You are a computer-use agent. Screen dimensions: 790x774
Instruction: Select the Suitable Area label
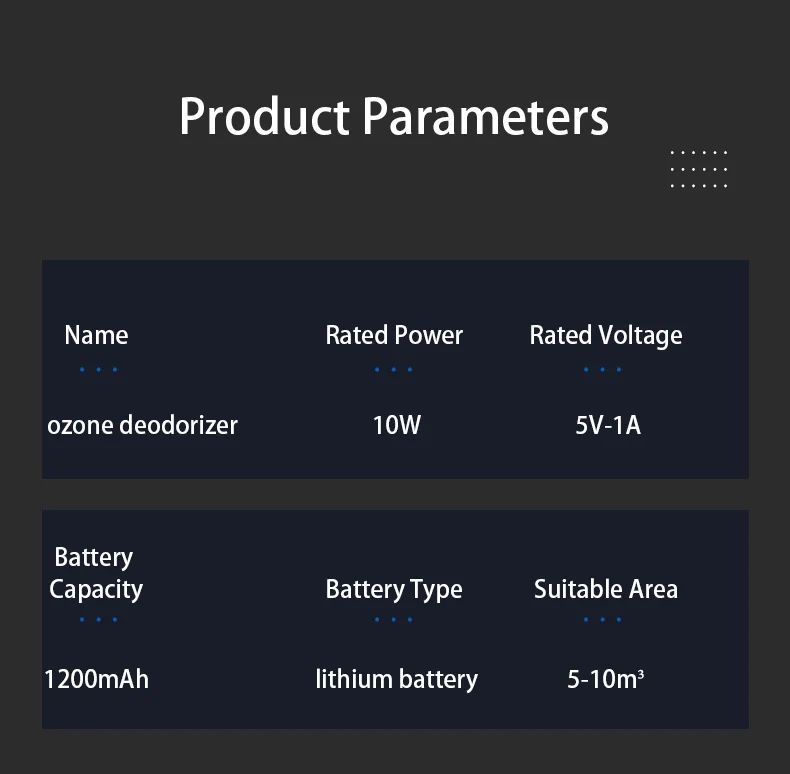(606, 589)
